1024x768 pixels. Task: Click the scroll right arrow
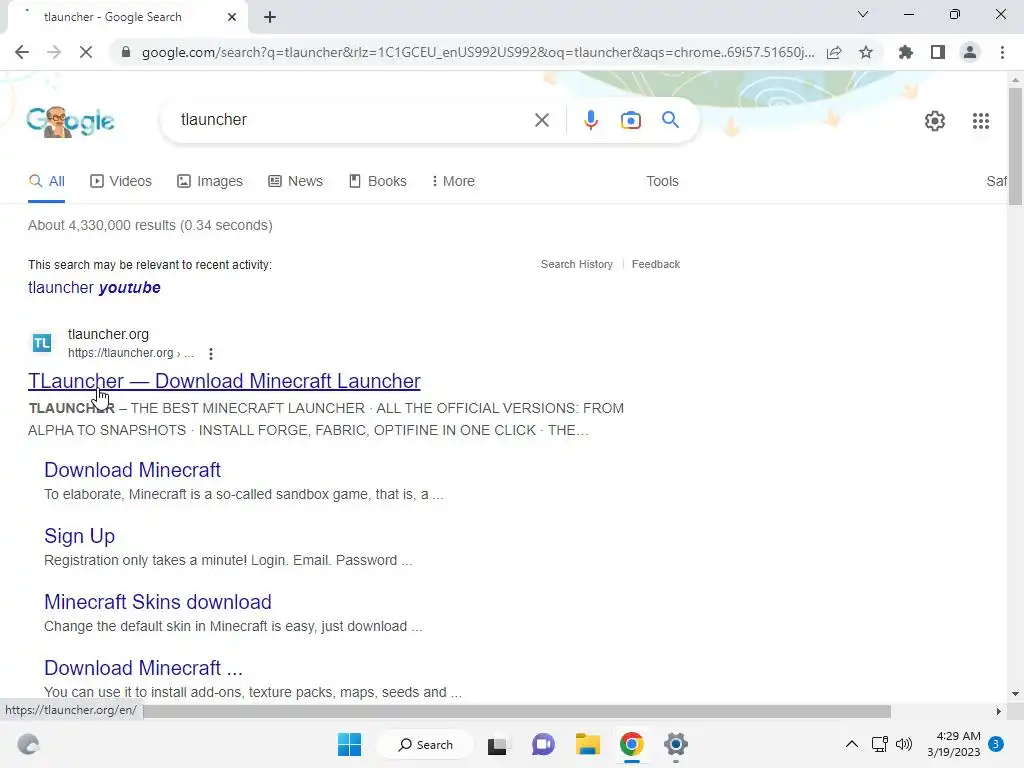998,711
